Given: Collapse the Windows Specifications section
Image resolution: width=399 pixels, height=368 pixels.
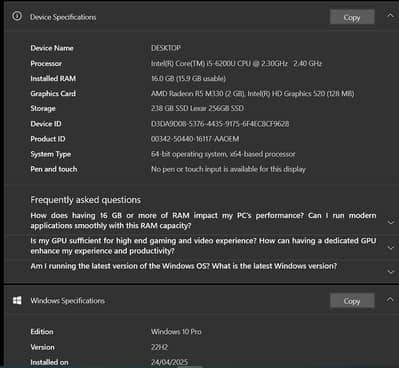Looking at the screenshot, I should pyautogui.click(x=390, y=300).
